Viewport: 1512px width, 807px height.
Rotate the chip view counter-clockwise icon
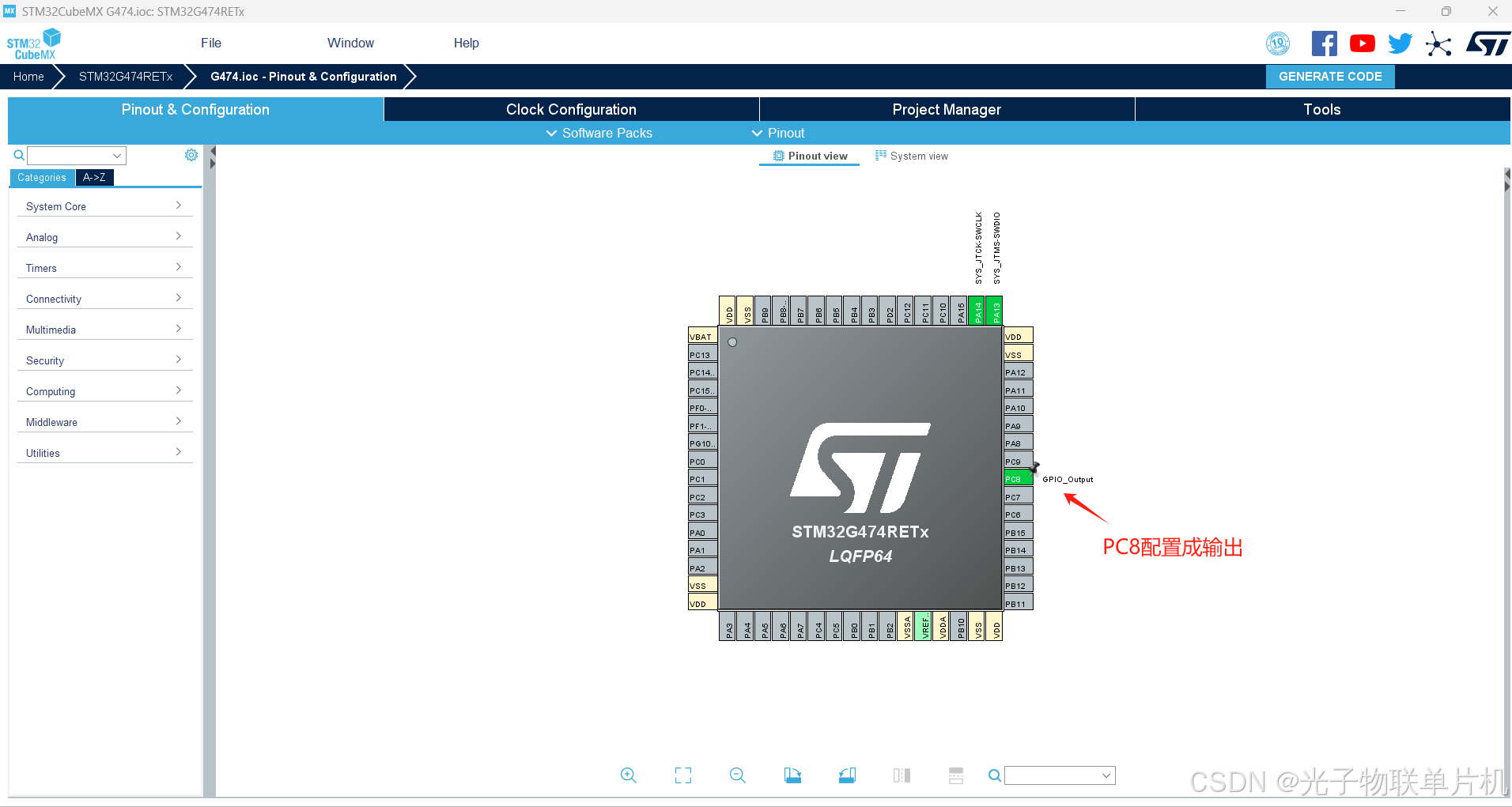[847, 775]
